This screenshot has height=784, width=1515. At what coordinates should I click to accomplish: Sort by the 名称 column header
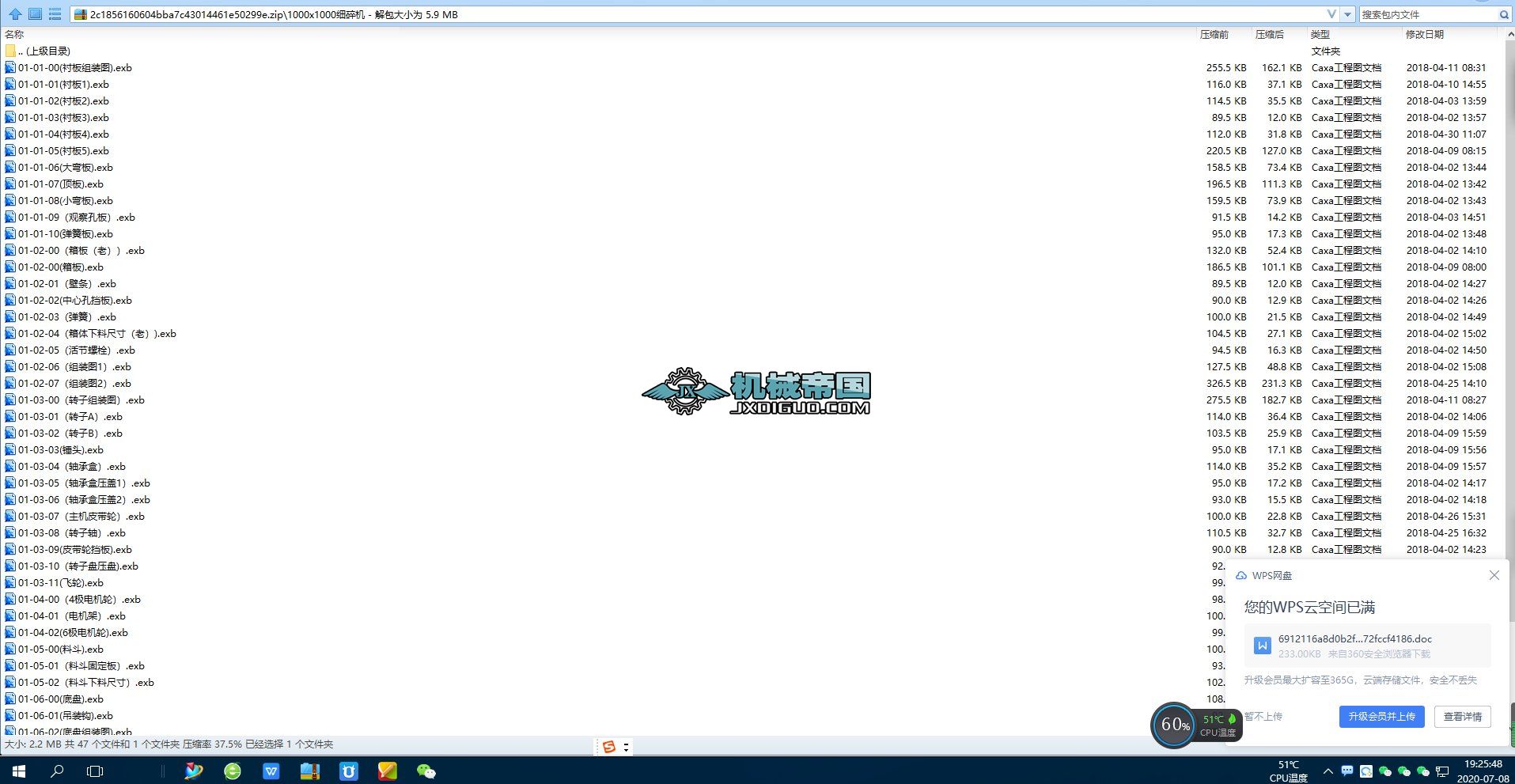(x=14, y=34)
